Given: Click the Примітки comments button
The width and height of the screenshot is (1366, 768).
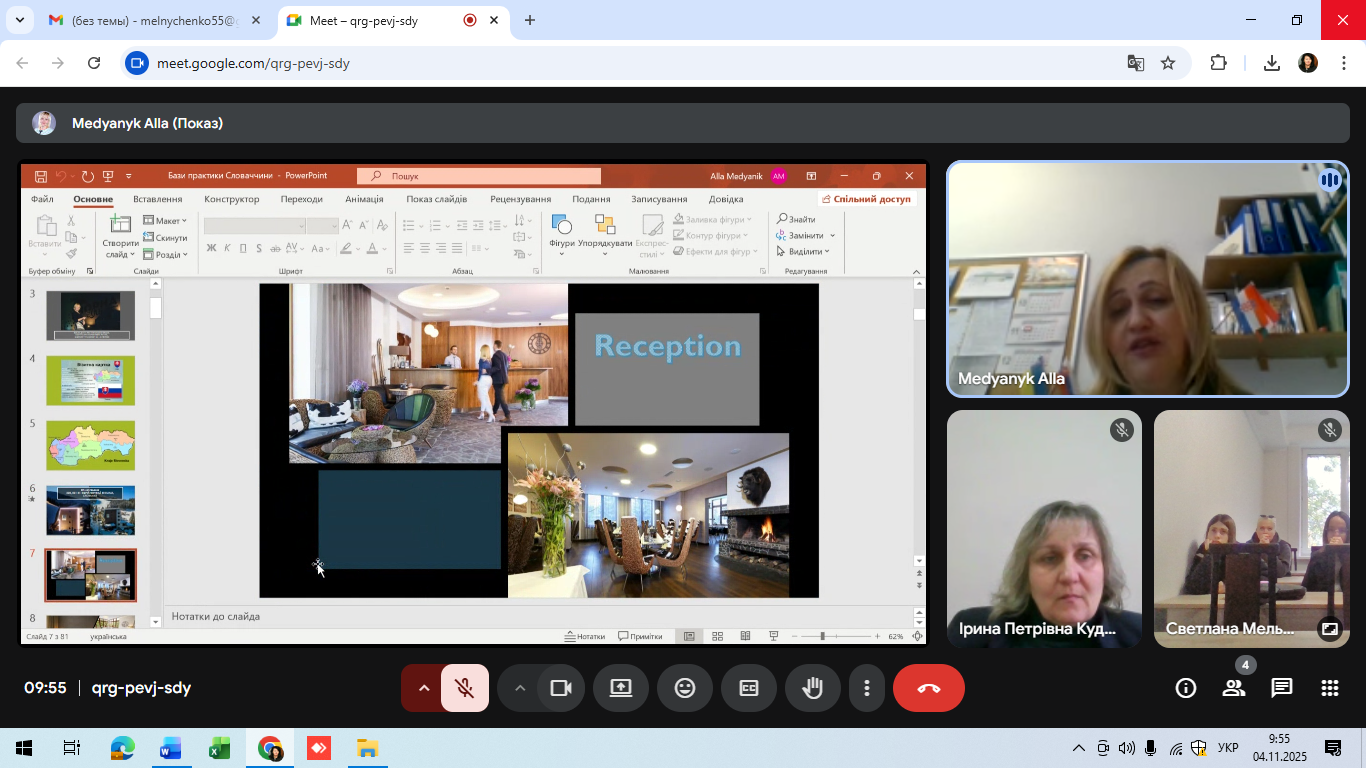Looking at the screenshot, I should [x=640, y=636].
